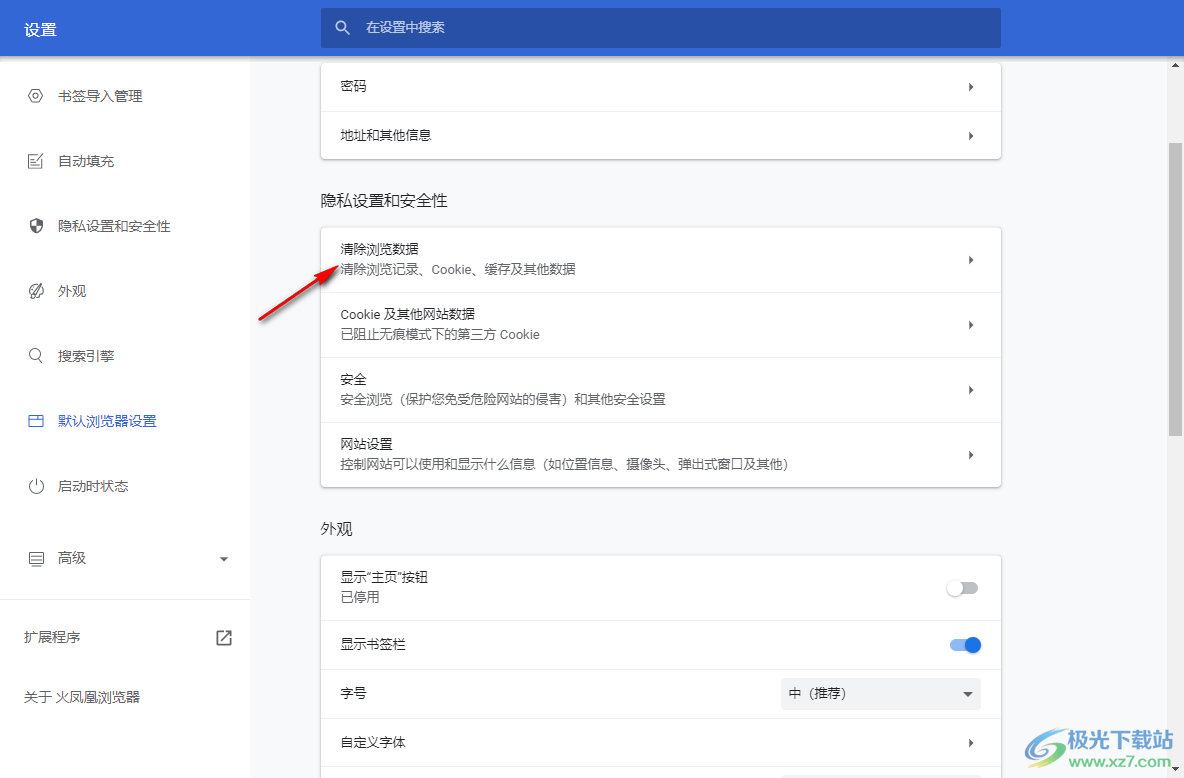Click the 高级 list icon in sidebar
Viewport: 1184px width, 778px height.
coord(35,558)
